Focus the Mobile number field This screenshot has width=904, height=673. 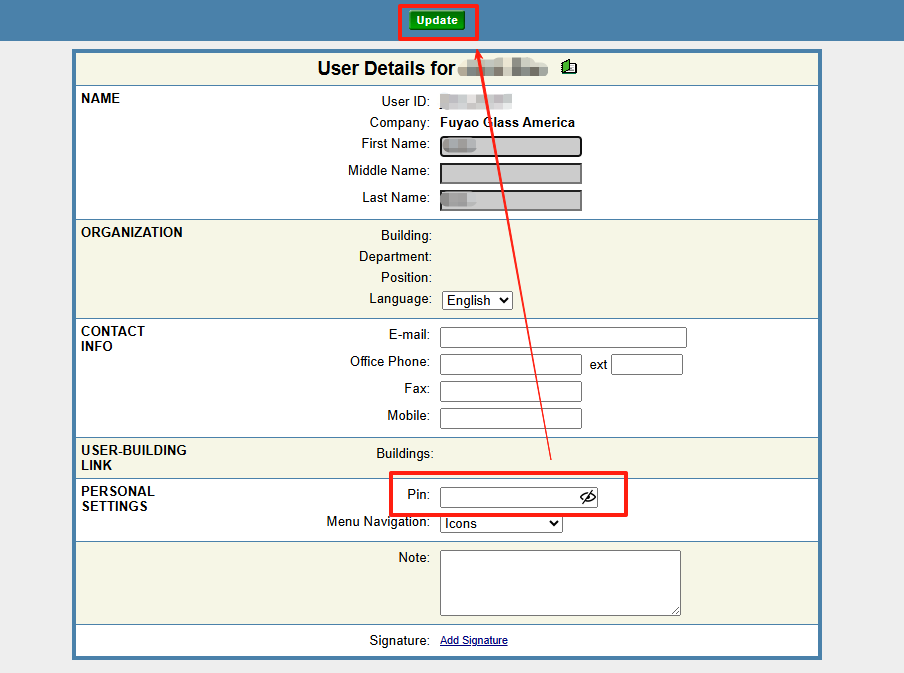click(510, 418)
